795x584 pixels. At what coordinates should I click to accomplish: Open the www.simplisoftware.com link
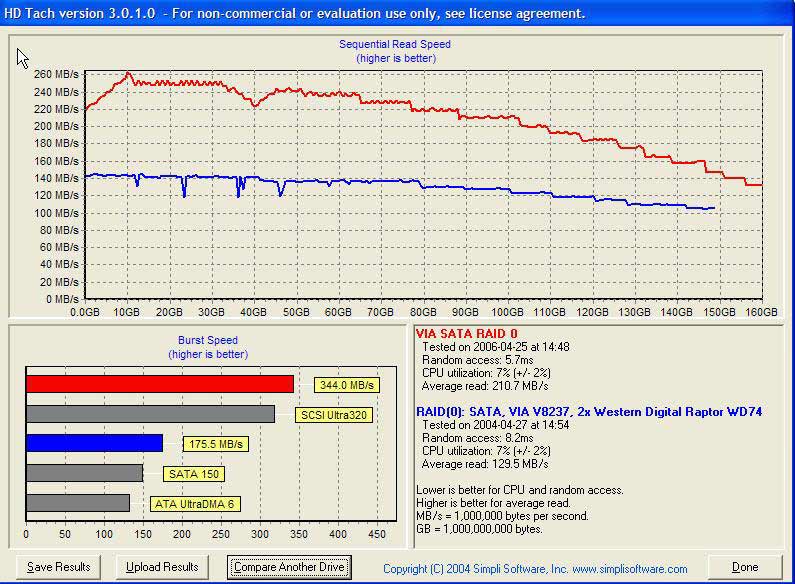point(629,569)
